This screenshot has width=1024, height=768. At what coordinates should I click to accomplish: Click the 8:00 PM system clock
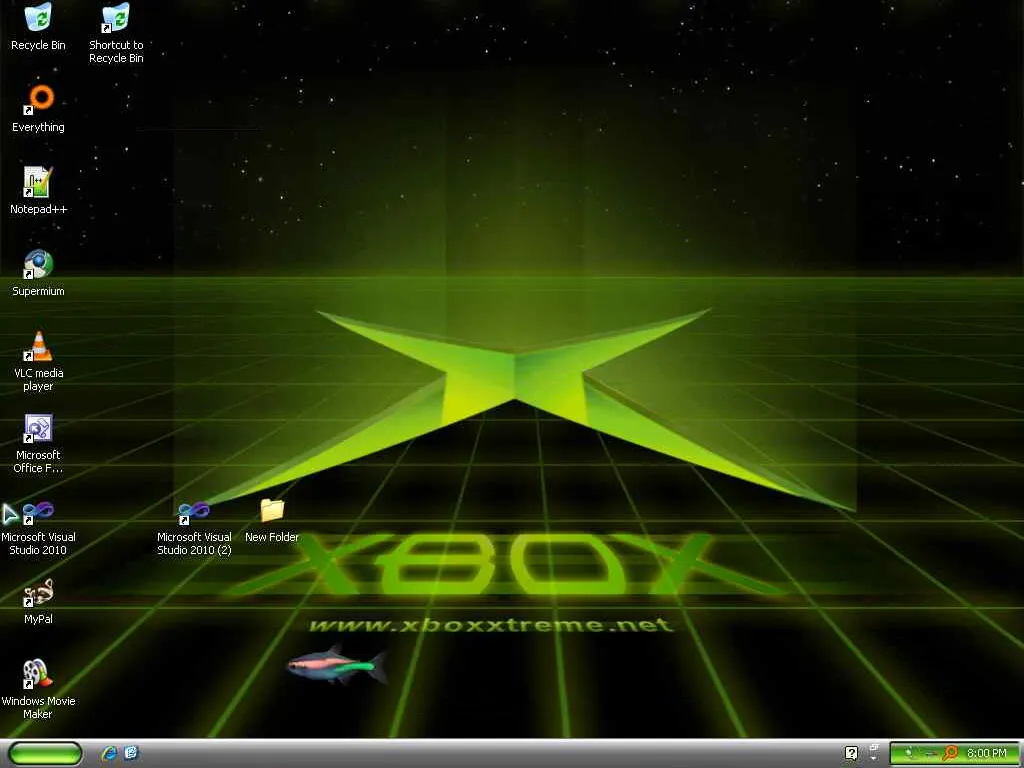tap(987, 753)
